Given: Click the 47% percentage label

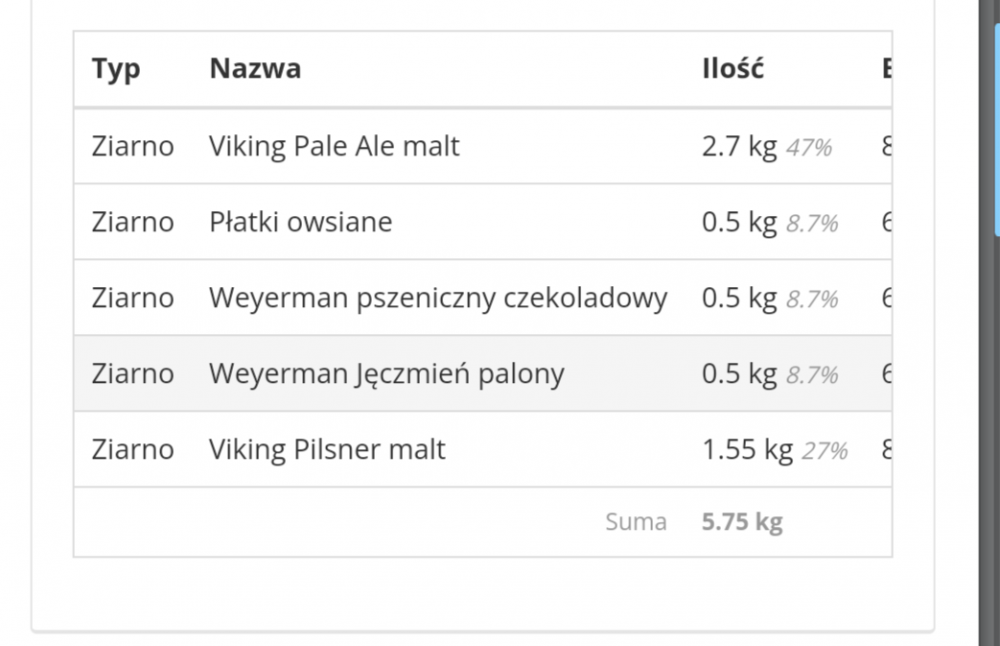Looking at the screenshot, I should point(808,148).
